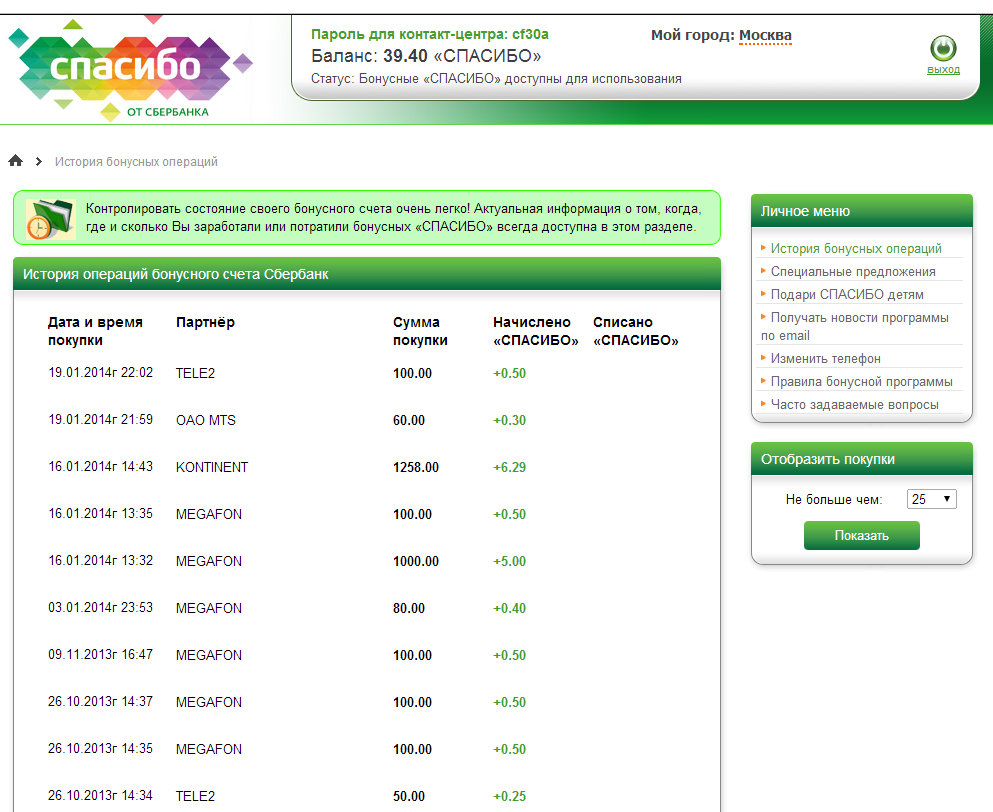Click 'История бонусных операций' breadcrumb text
Viewport: 993px width, 812px height.
136,162
